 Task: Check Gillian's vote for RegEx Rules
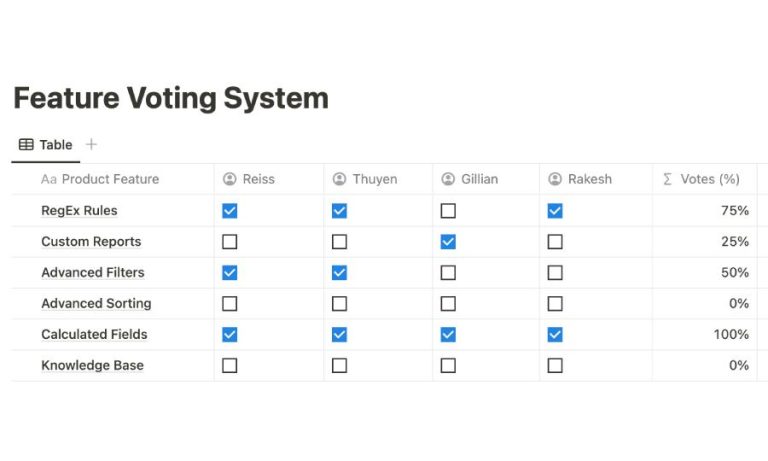coord(448,211)
